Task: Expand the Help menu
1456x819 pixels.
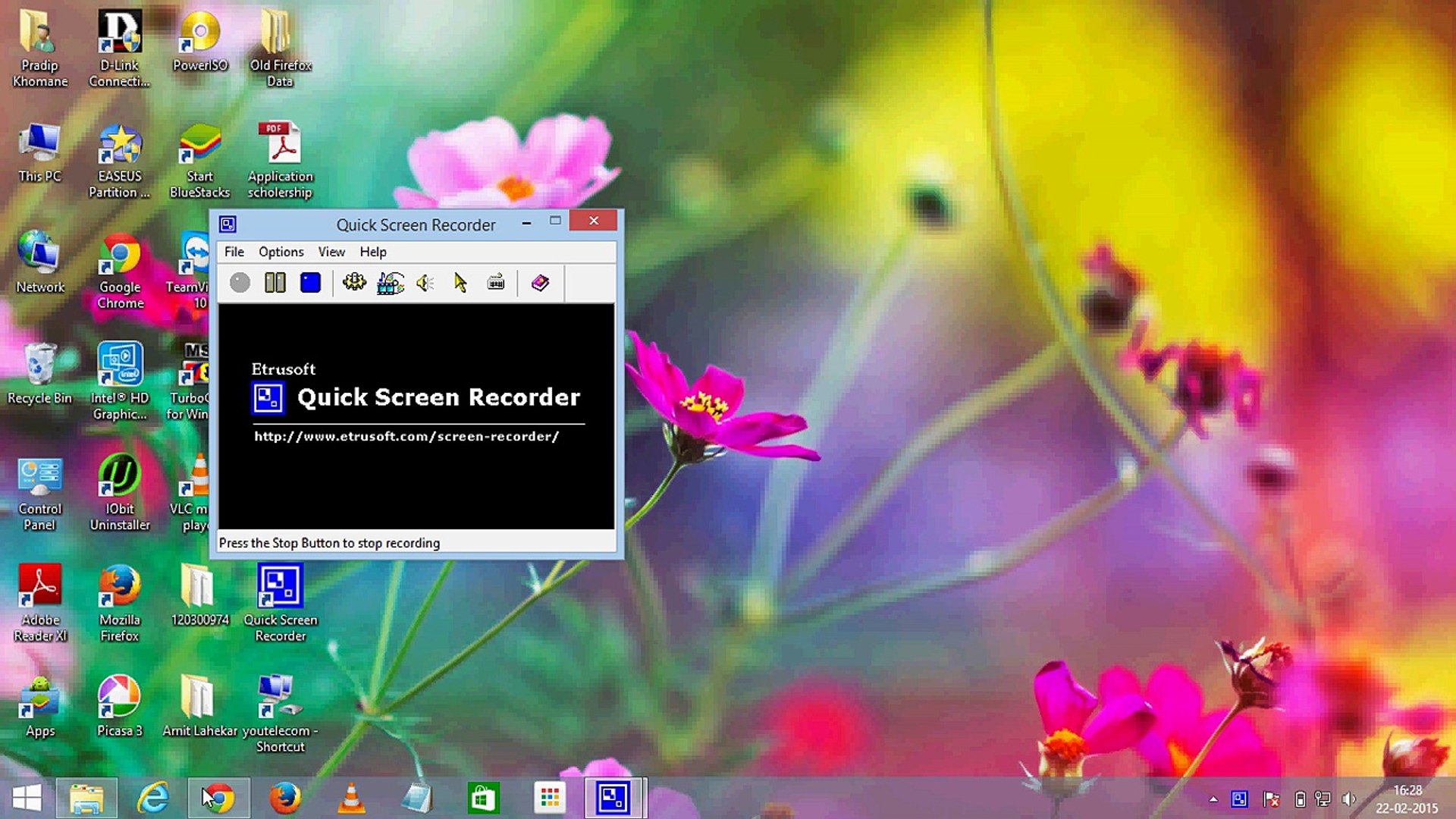Action: point(372,252)
